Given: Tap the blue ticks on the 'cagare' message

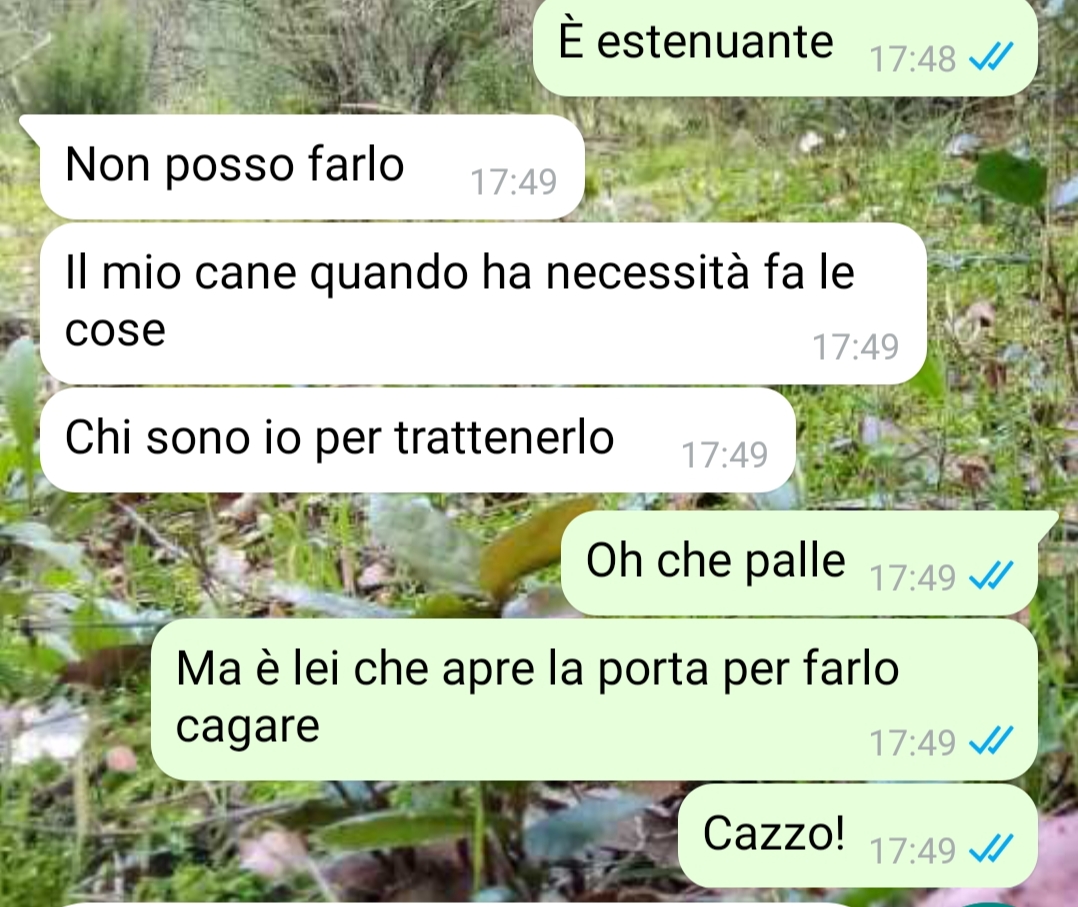Looking at the screenshot, I should (991, 741).
